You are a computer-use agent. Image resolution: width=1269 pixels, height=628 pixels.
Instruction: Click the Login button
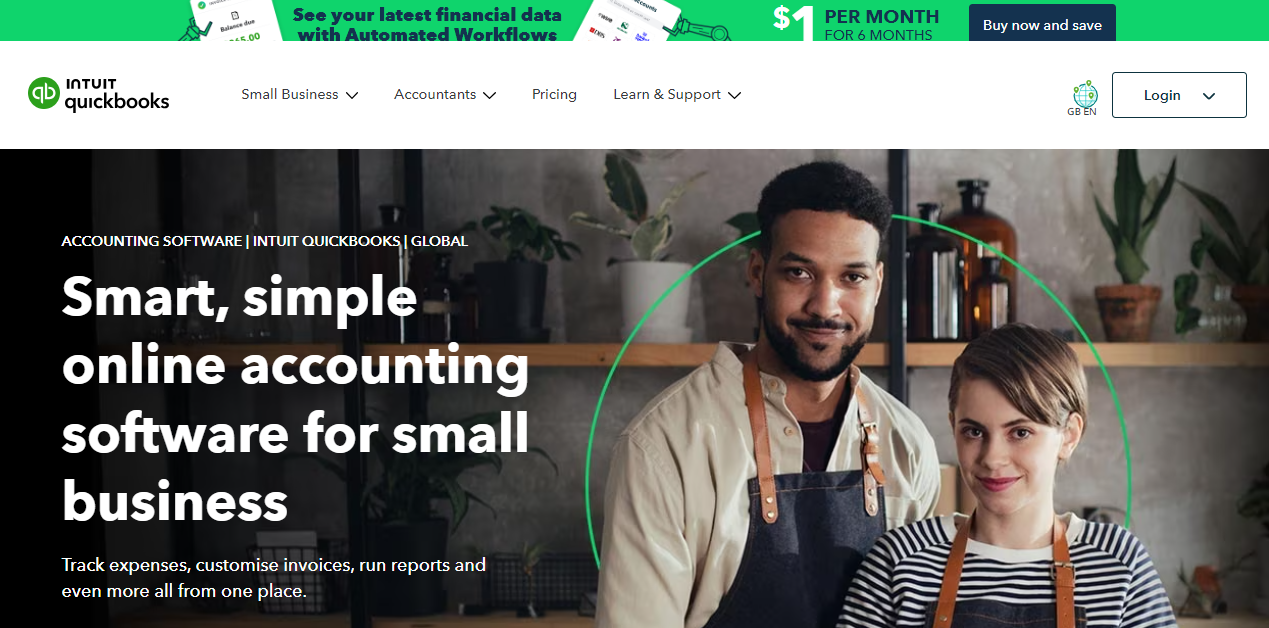pyautogui.click(x=1179, y=95)
